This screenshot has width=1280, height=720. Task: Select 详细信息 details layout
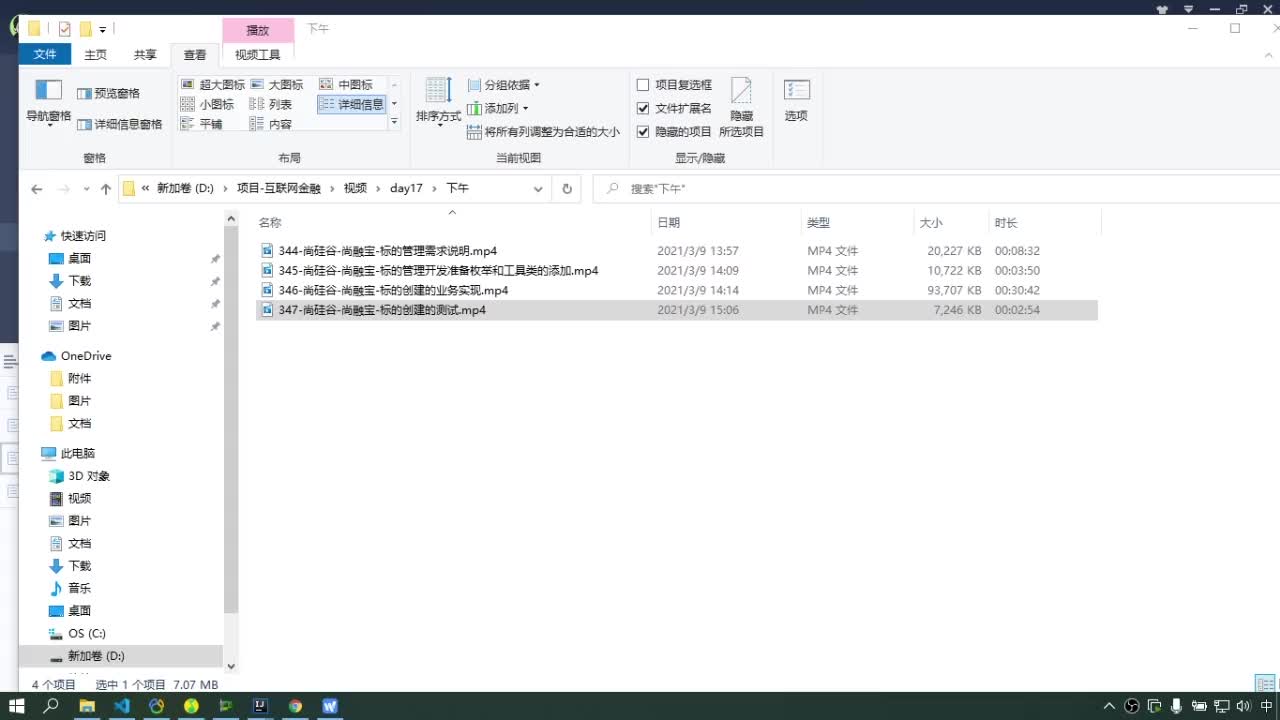[351, 104]
